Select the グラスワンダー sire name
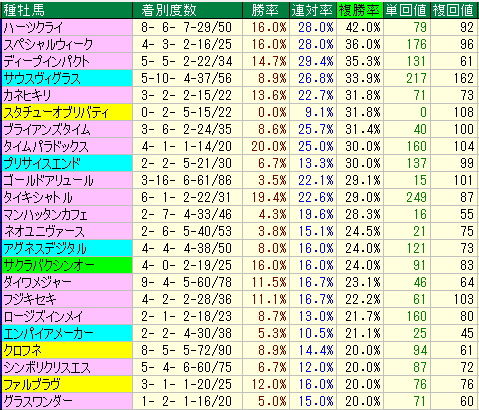The image size is (479, 410). click(37, 401)
